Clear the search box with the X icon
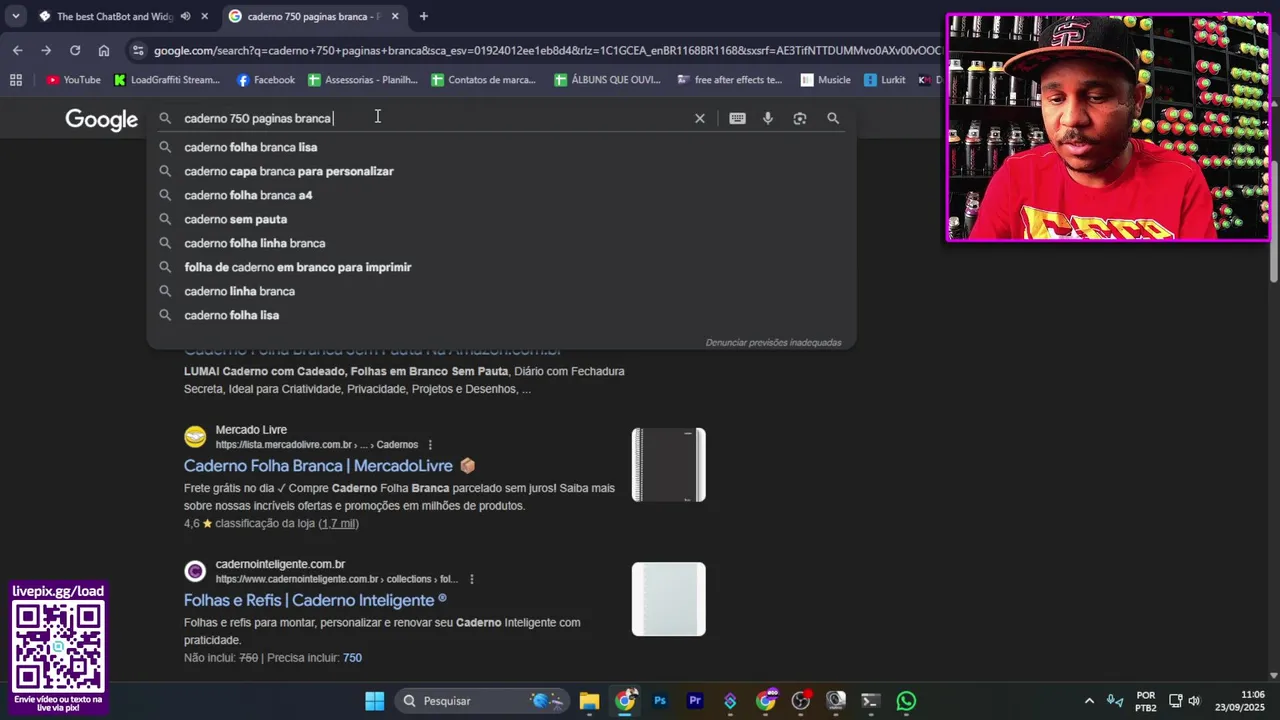 point(700,118)
